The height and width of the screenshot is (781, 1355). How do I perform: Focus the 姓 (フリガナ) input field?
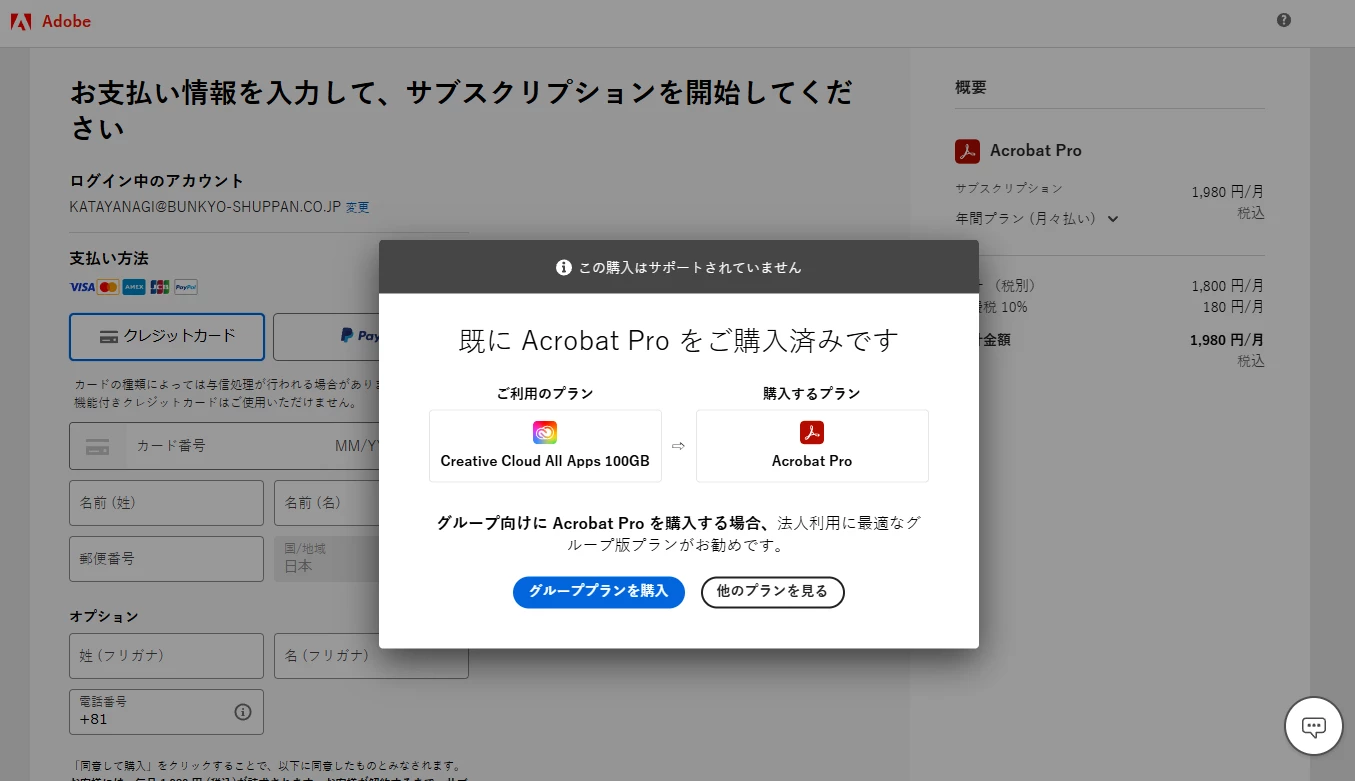(167, 656)
